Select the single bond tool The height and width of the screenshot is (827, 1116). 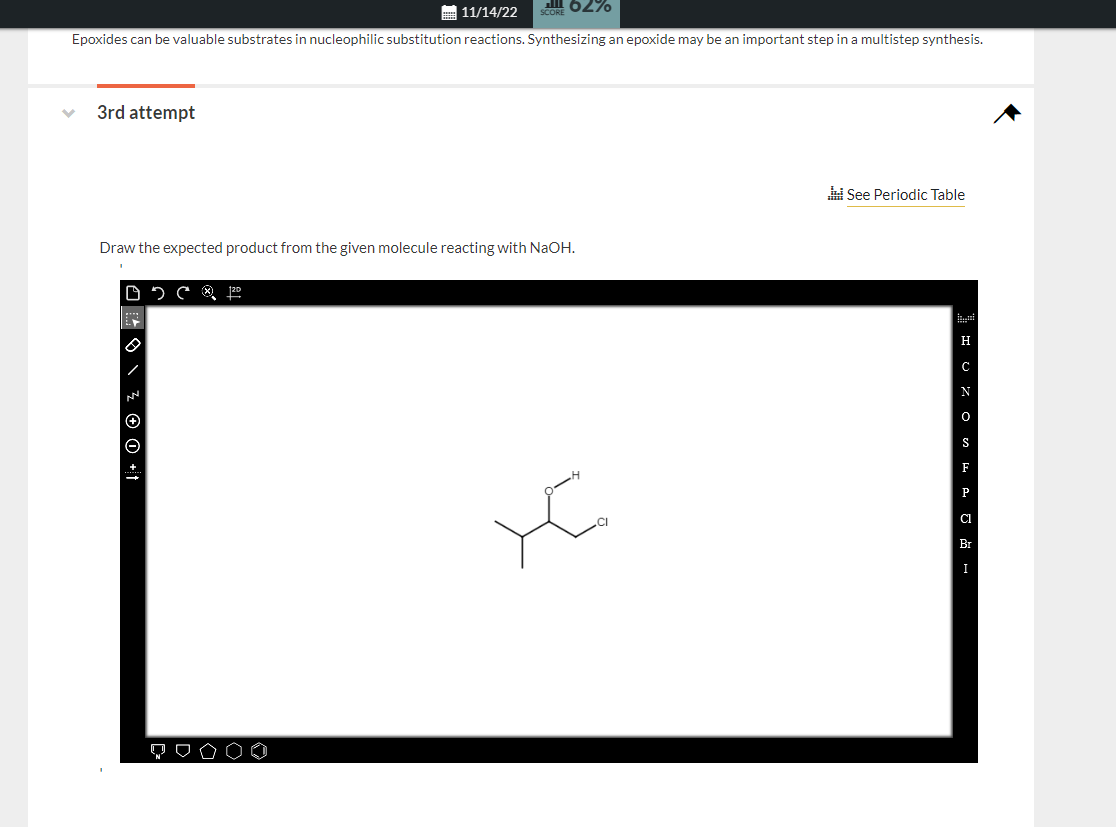tap(133, 369)
